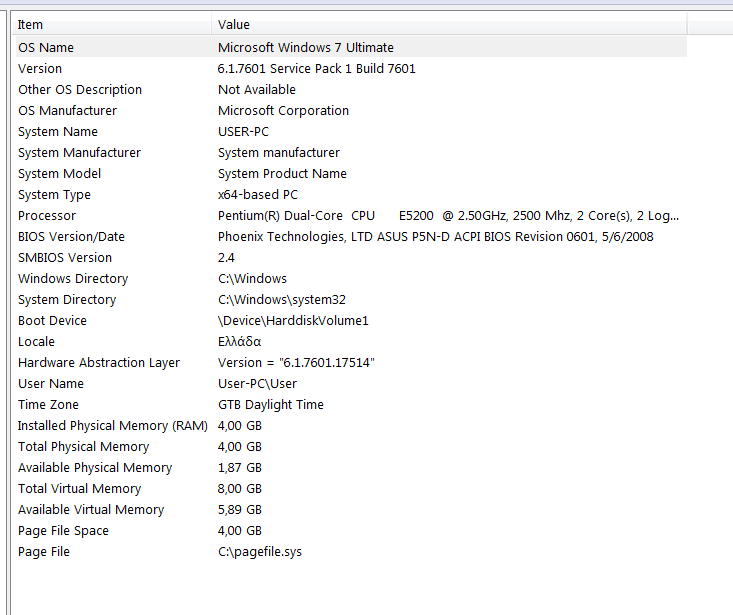This screenshot has width=733, height=615.
Task: Select the Boot Device row label
Action: coord(52,321)
